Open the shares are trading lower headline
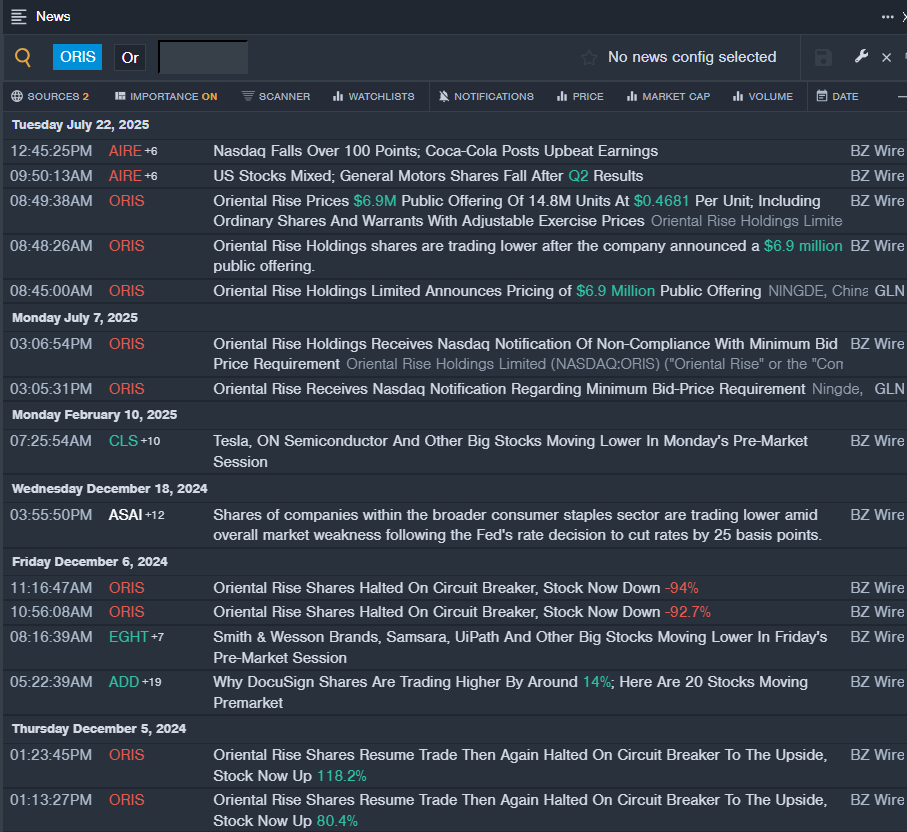The height and width of the screenshot is (832, 907). 528,256
